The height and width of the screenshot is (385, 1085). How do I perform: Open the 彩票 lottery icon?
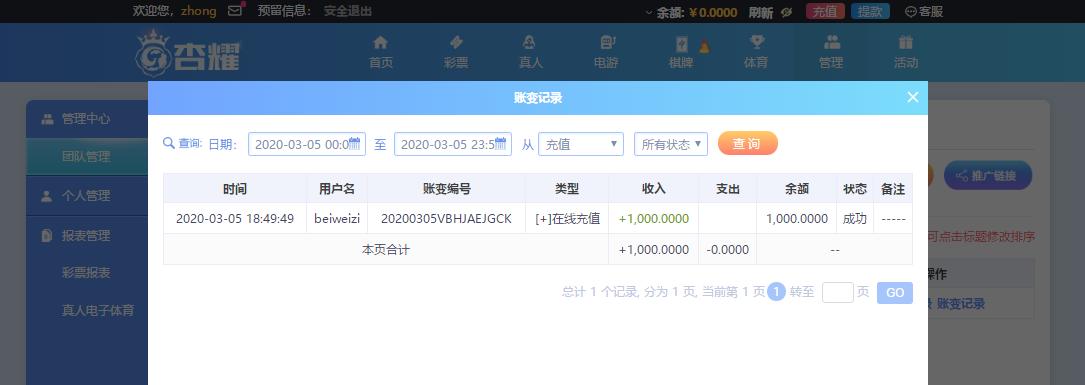coord(455,42)
